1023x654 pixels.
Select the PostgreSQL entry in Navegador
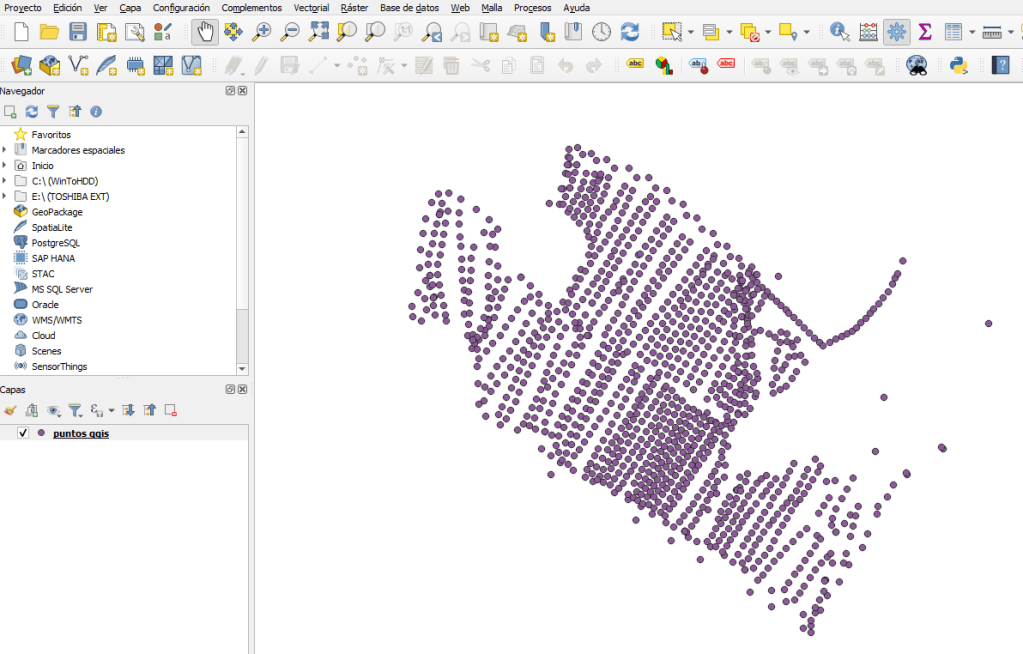[x=55, y=243]
